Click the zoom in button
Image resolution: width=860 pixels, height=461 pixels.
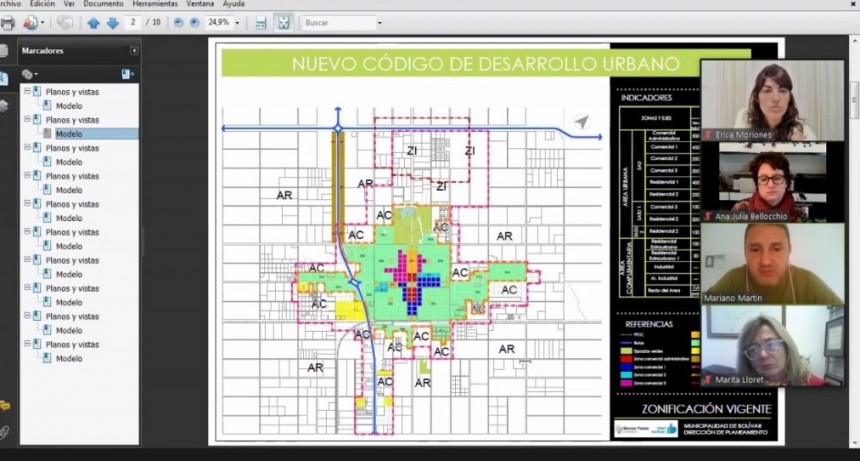coord(194,22)
